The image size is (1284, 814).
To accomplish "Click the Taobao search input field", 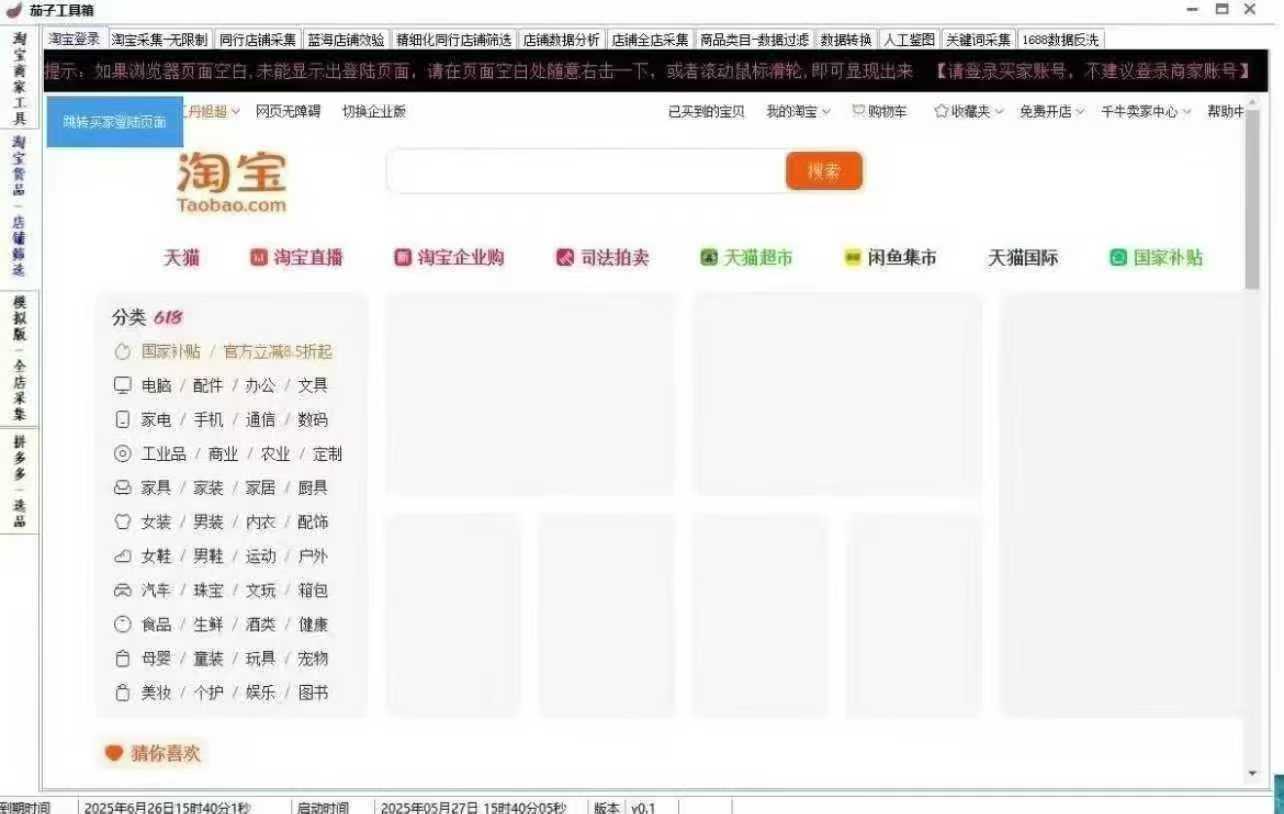I will pyautogui.click(x=585, y=171).
